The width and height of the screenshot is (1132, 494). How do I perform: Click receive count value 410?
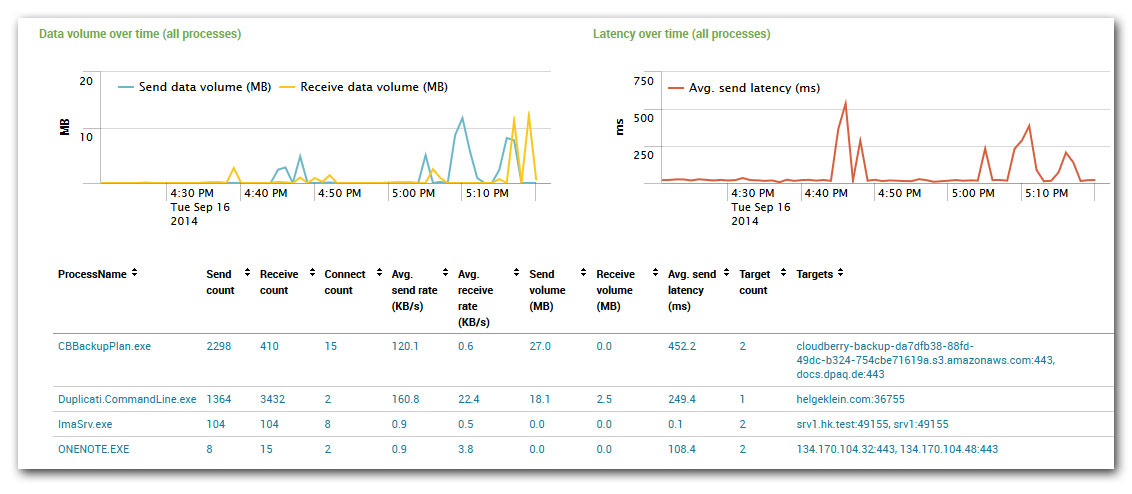pyautogui.click(x=269, y=347)
